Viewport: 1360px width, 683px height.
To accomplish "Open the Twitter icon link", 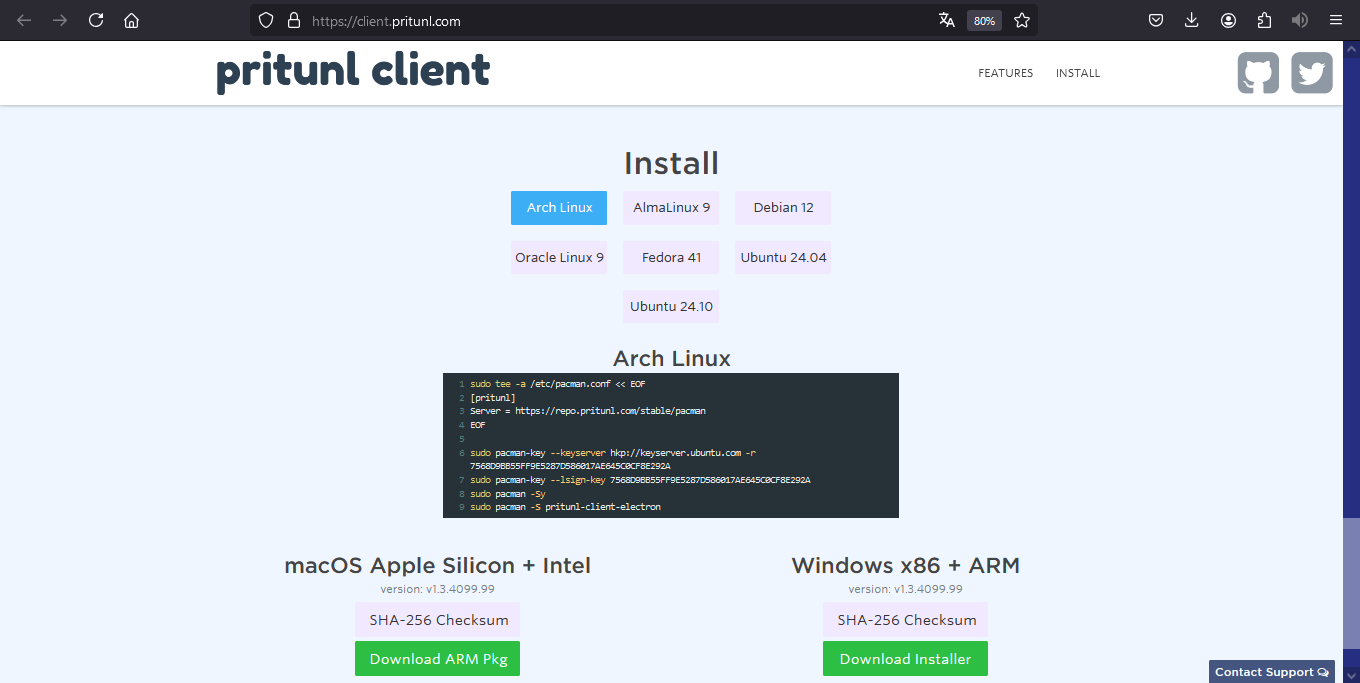I will click(1311, 73).
